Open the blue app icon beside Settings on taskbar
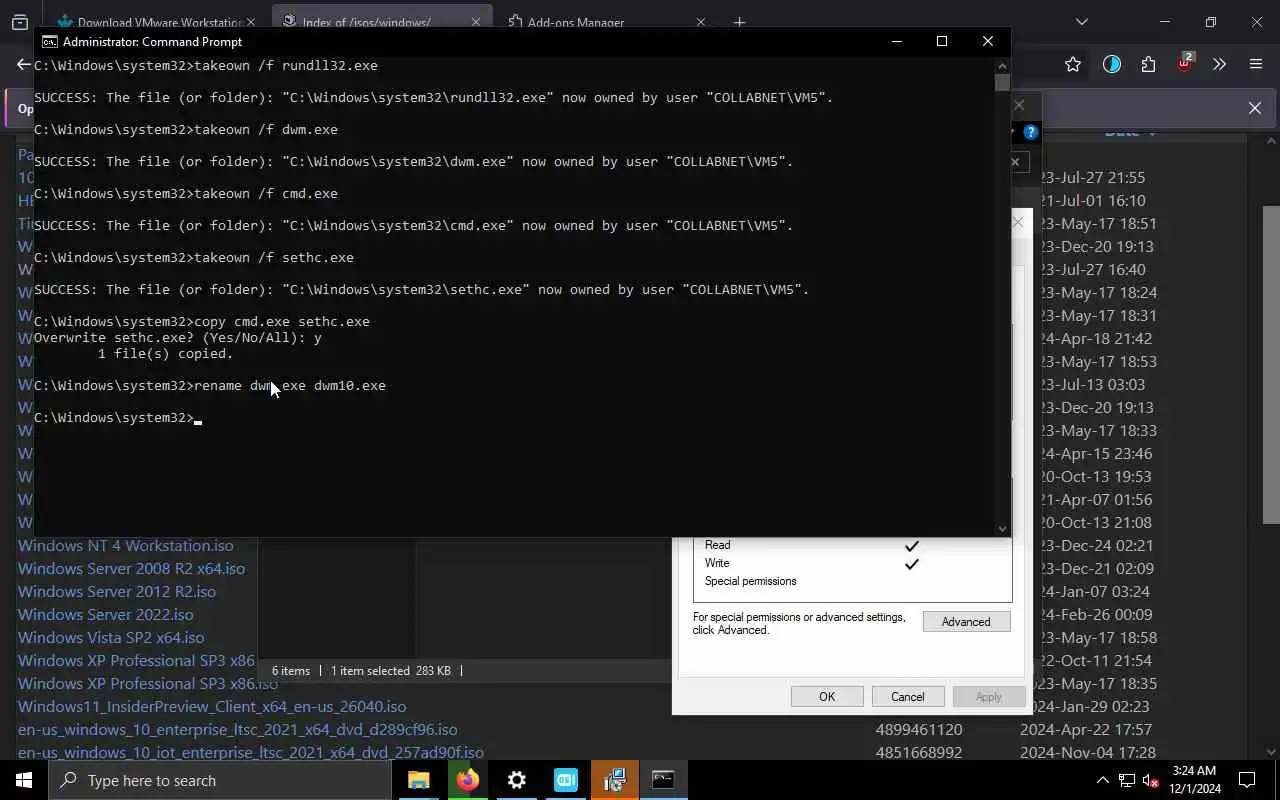Image resolution: width=1280 pixels, height=800 pixels. click(x=565, y=780)
